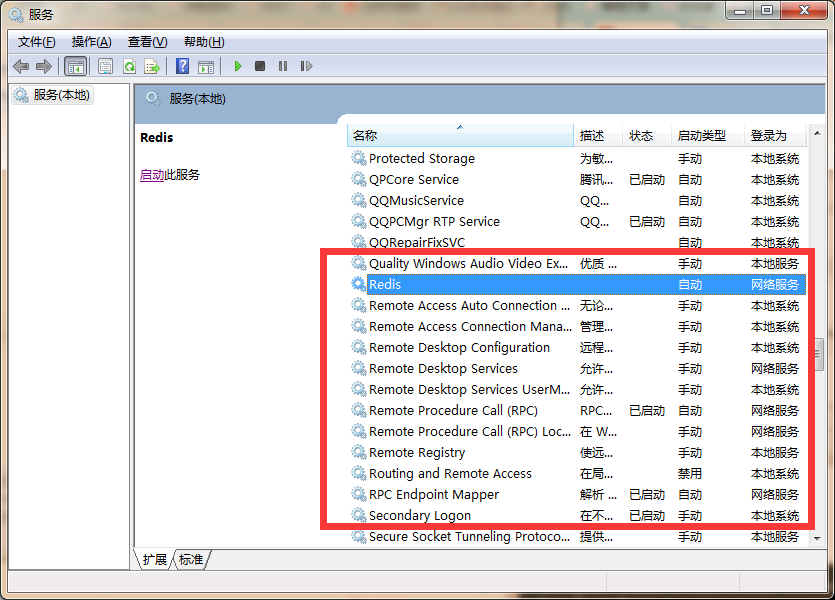
Task: Click the scrollbar down arrow in services list
Action: (817, 539)
